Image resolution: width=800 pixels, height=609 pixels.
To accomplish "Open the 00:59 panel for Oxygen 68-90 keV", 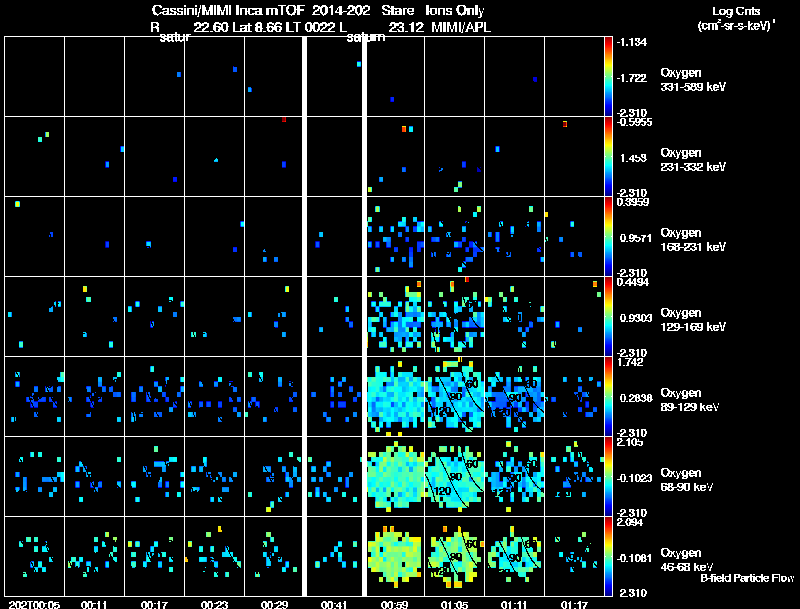I will [395, 476].
